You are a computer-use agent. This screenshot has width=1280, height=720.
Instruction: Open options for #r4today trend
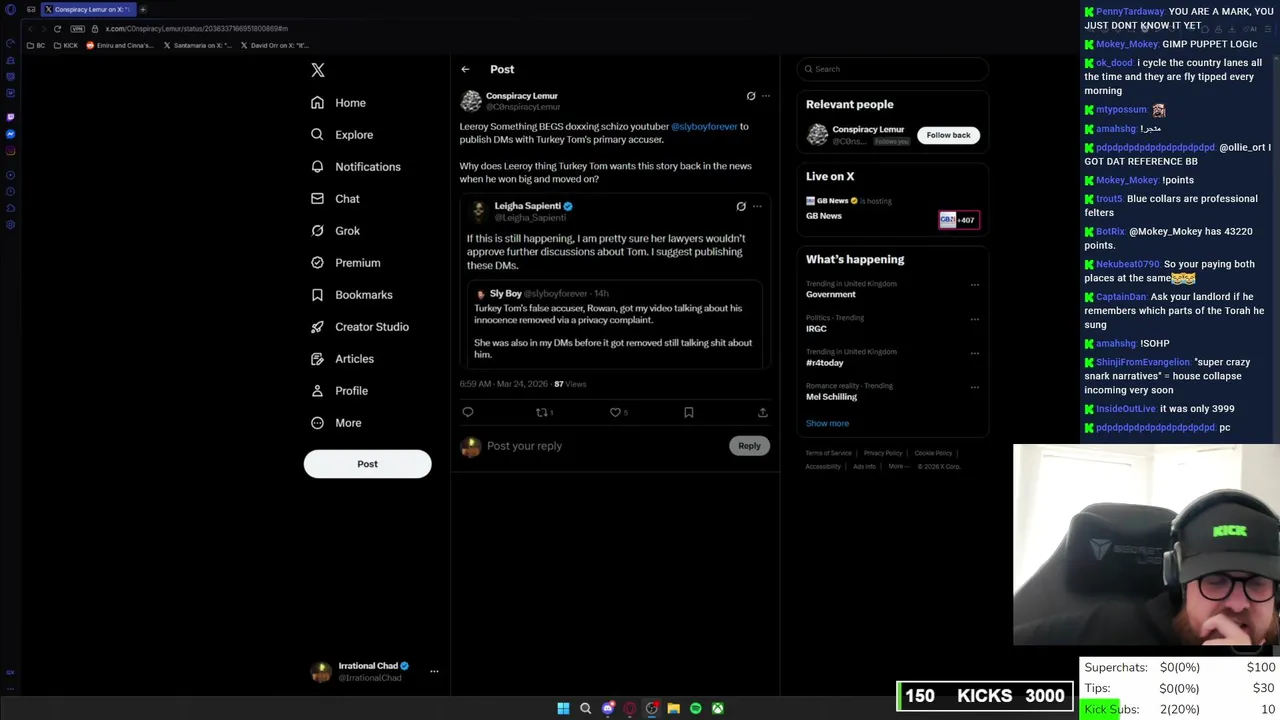coord(975,352)
